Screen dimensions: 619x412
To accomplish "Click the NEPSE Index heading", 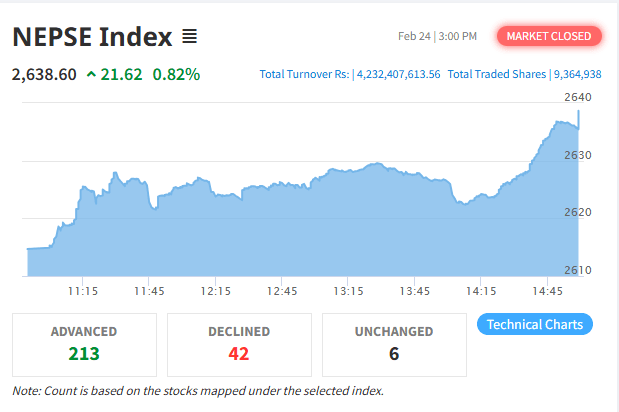I will pos(91,38).
